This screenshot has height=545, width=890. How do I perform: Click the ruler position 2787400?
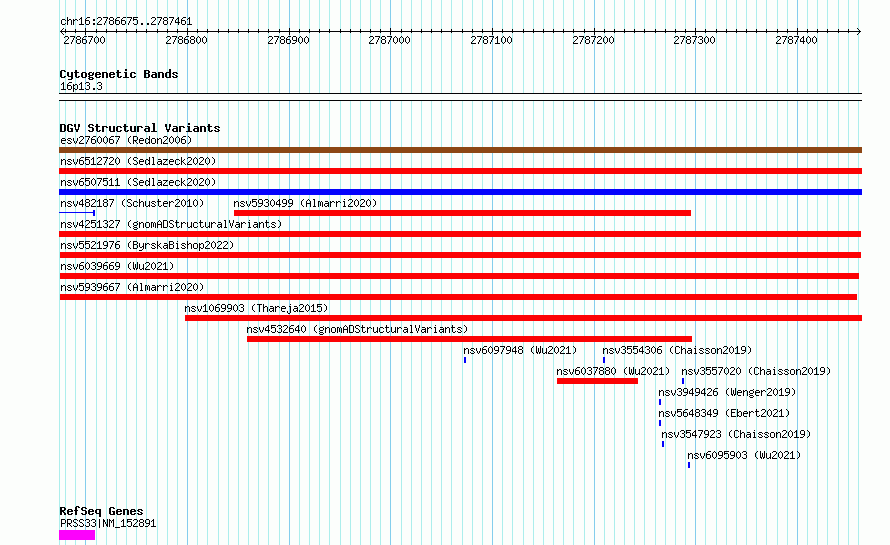click(x=796, y=40)
